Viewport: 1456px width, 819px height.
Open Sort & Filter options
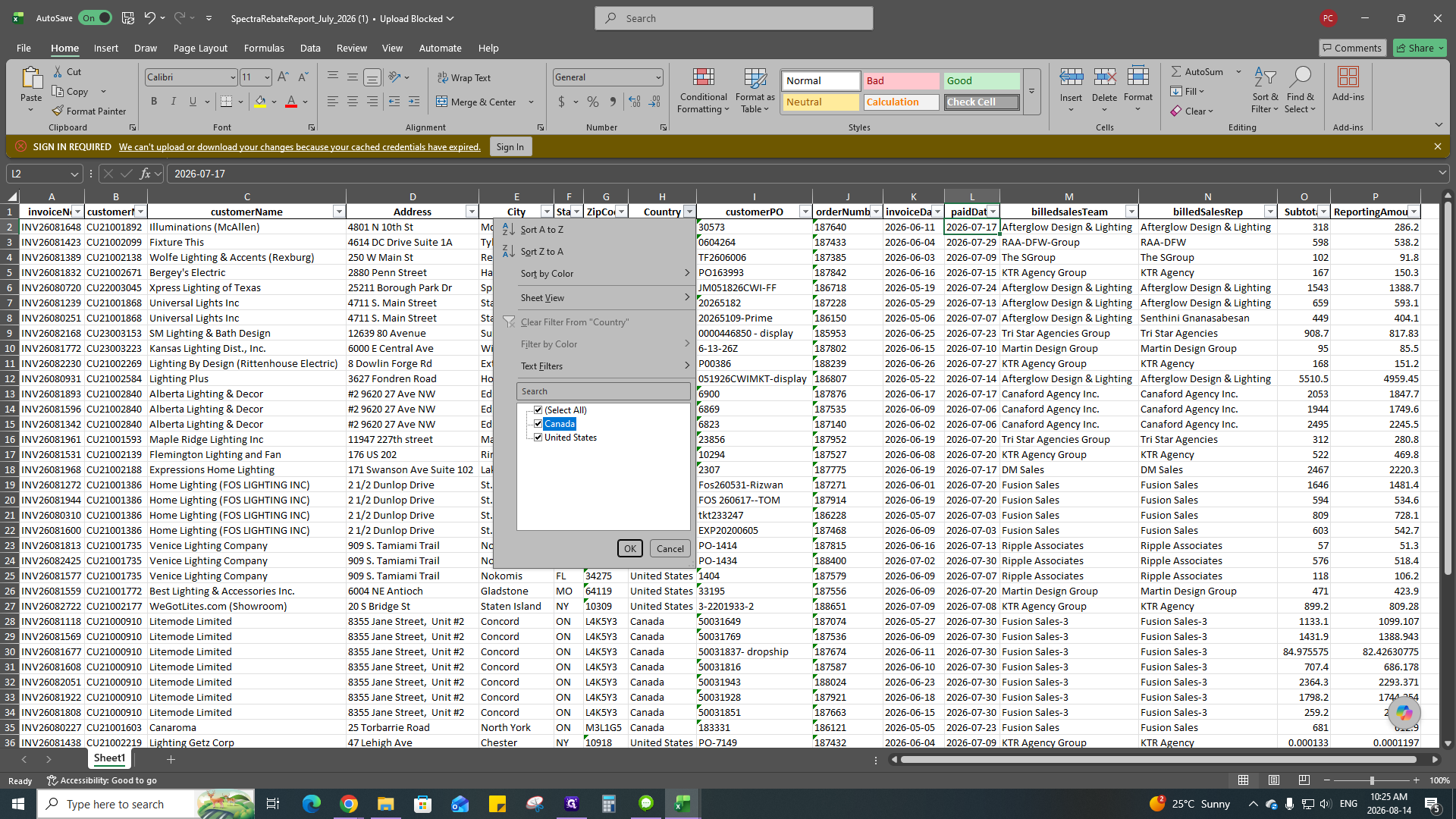click(x=1265, y=91)
